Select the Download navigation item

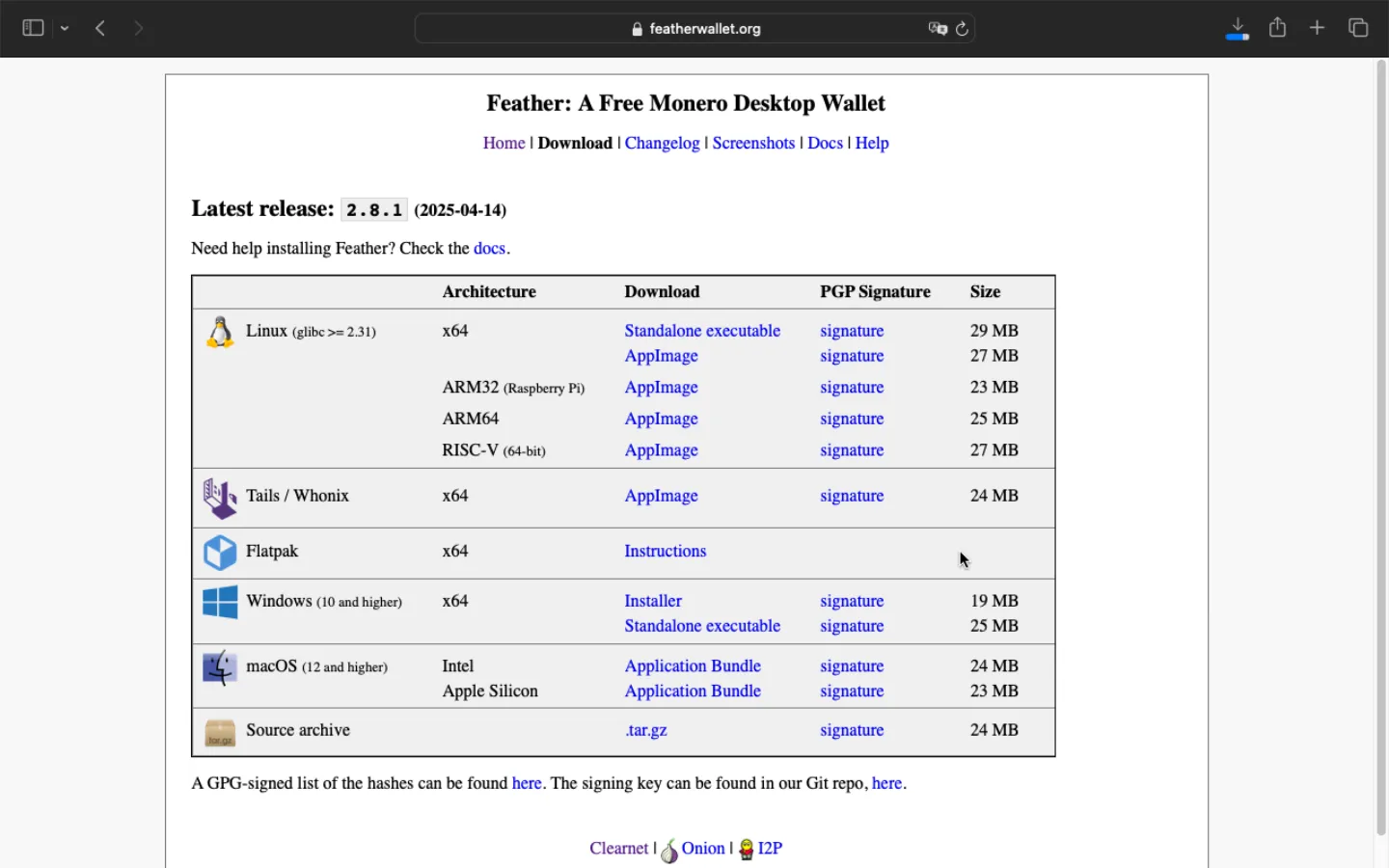point(575,143)
